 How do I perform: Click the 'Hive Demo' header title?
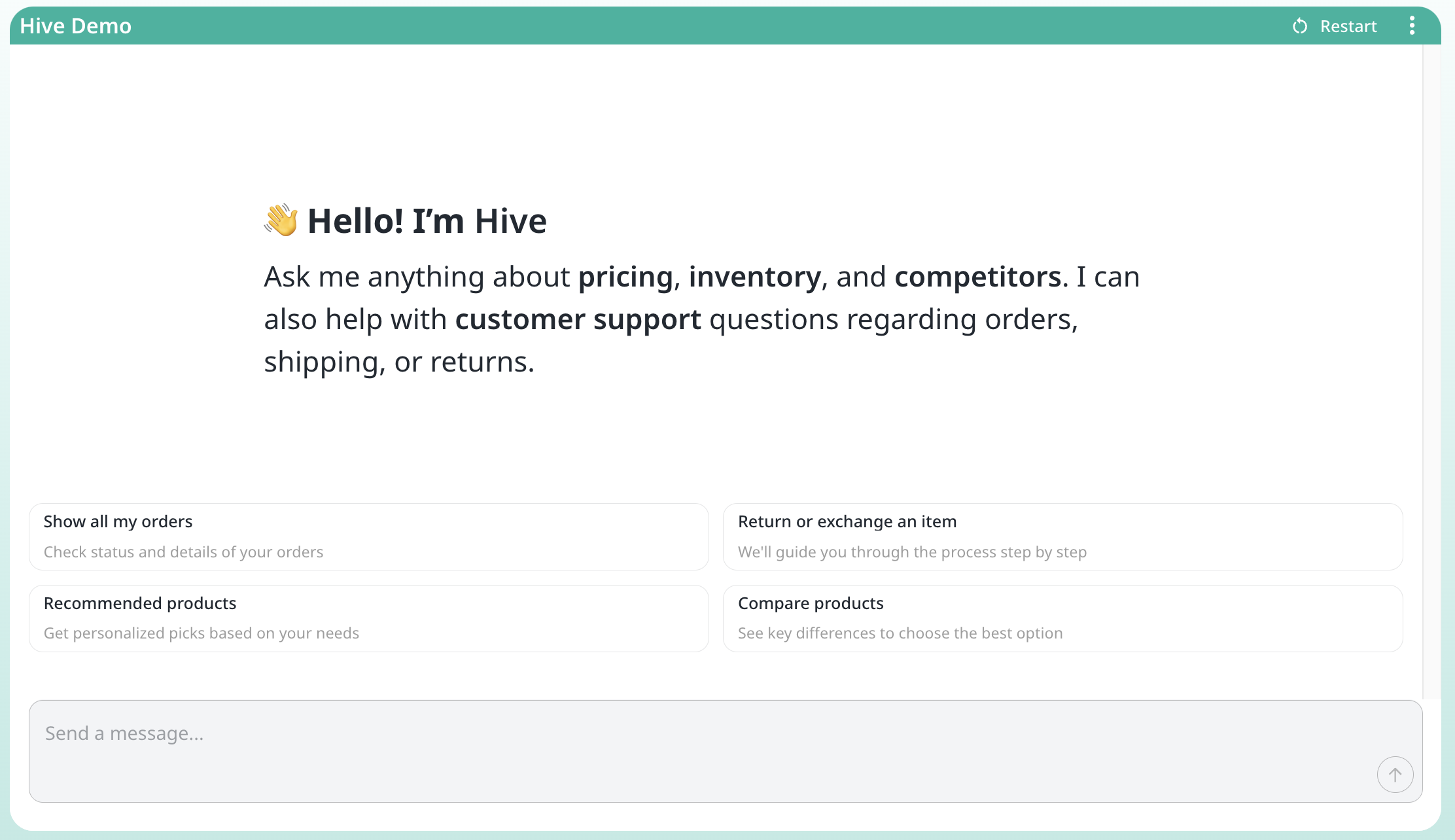pos(76,26)
